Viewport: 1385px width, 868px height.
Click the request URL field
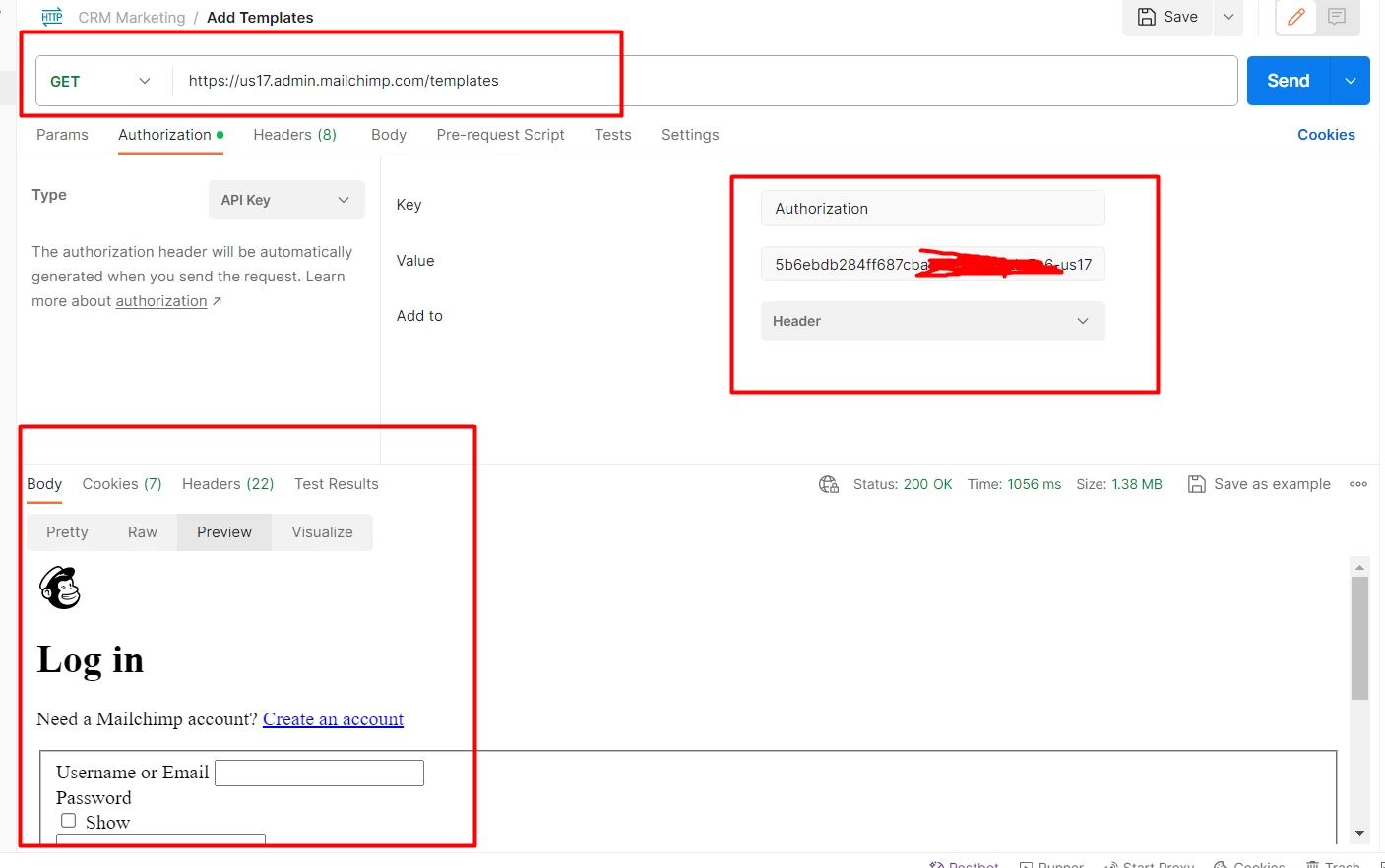click(704, 81)
